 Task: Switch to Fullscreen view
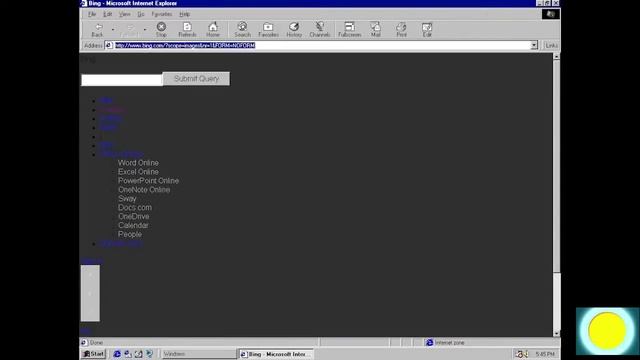(x=349, y=30)
